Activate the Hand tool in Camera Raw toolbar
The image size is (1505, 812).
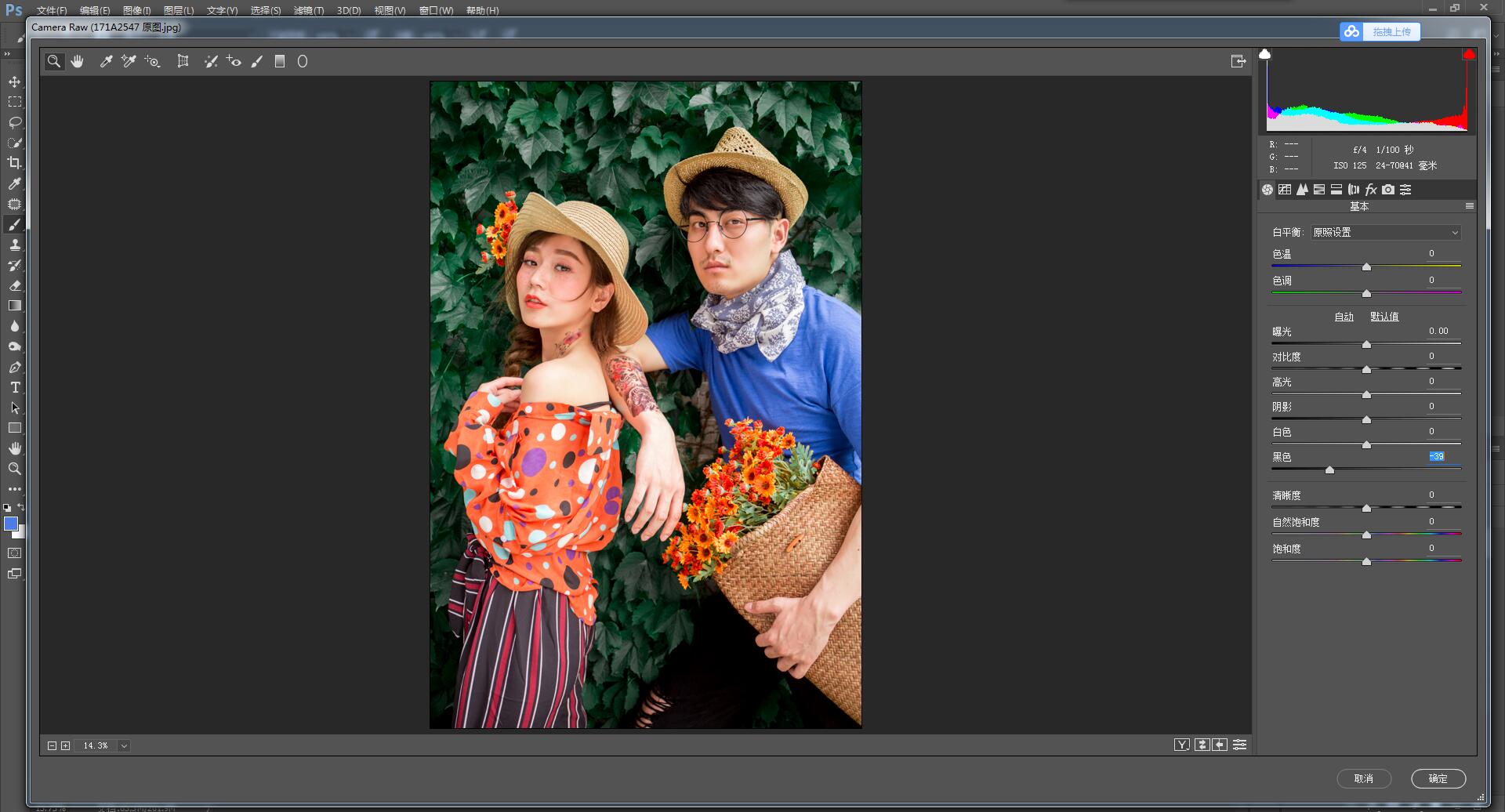[x=77, y=61]
